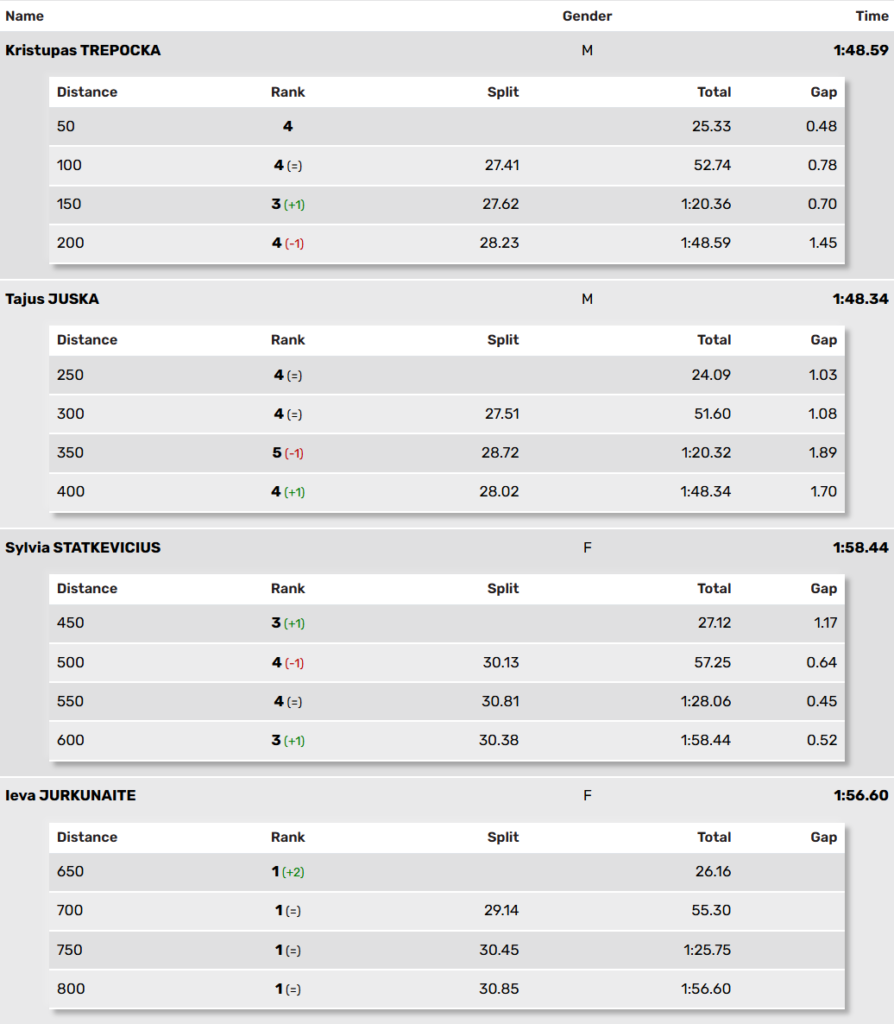The width and height of the screenshot is (894, 1024).
Task: Select the 450 distance row rank 3 (+1)
Action: tap(447, 623)
